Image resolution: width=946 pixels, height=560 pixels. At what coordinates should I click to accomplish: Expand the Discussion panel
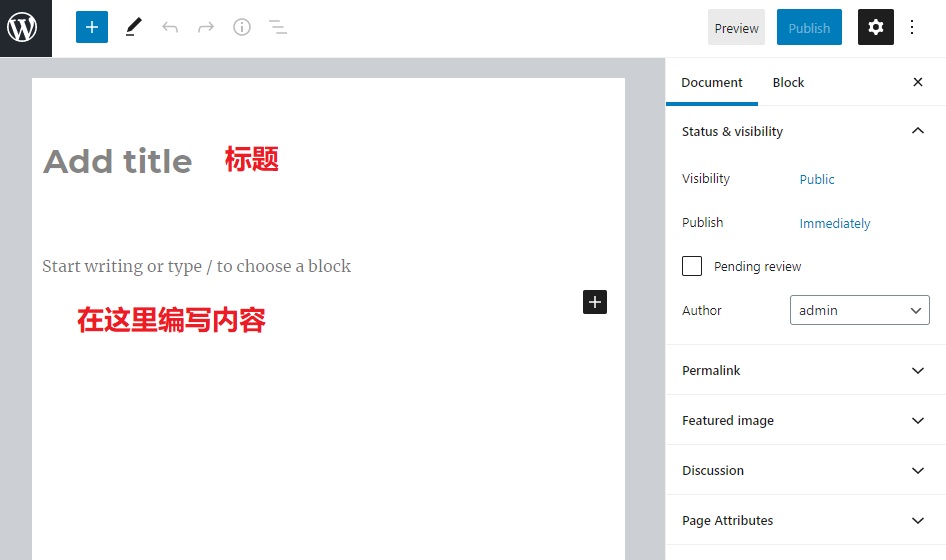tap(805, 470)
